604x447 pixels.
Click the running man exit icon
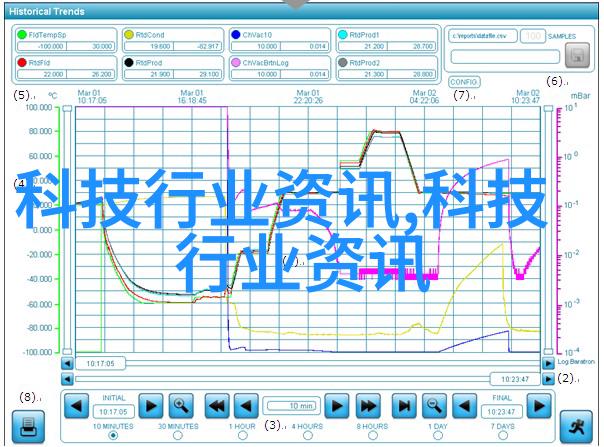click(x=576, y=426)
